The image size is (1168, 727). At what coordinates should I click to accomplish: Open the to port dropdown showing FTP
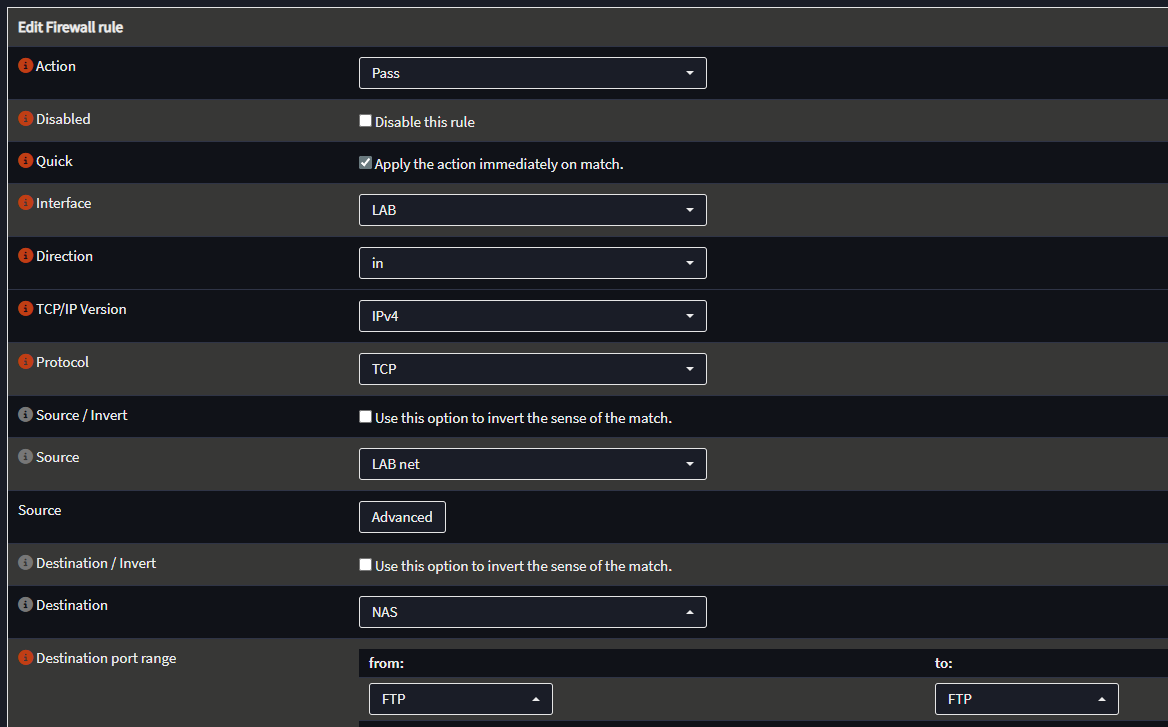(1026, 699)
